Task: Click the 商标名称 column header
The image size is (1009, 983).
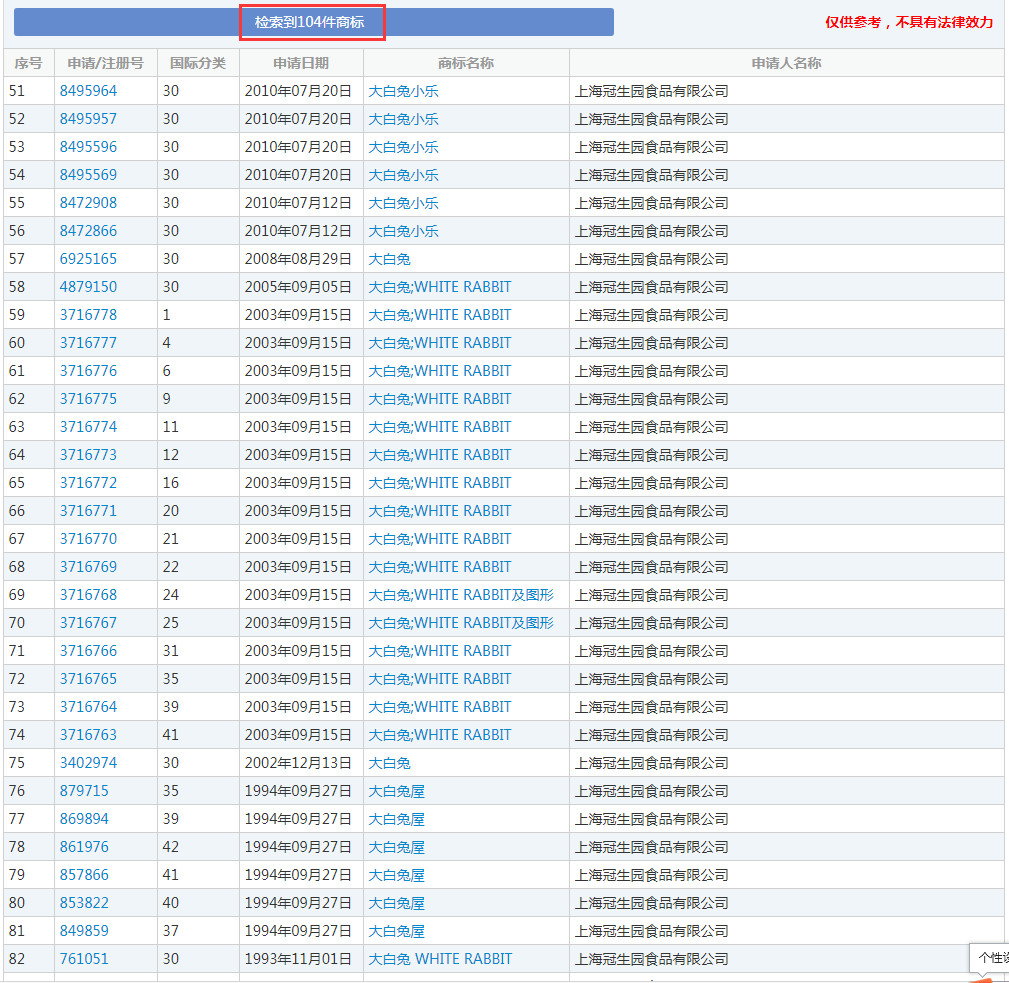Action: (x=466, y=63)
